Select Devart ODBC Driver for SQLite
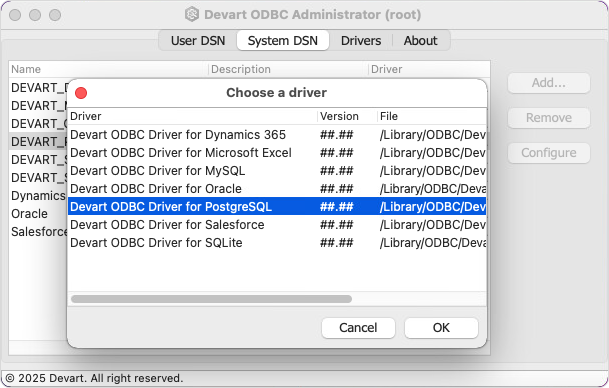Screen dimensions: 609x388 click(277, 243)
